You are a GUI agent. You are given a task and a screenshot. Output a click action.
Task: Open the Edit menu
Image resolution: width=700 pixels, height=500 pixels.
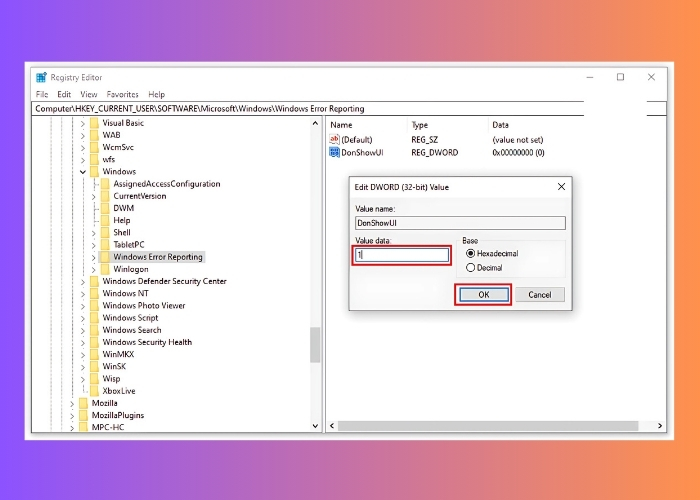pos(64,94)
